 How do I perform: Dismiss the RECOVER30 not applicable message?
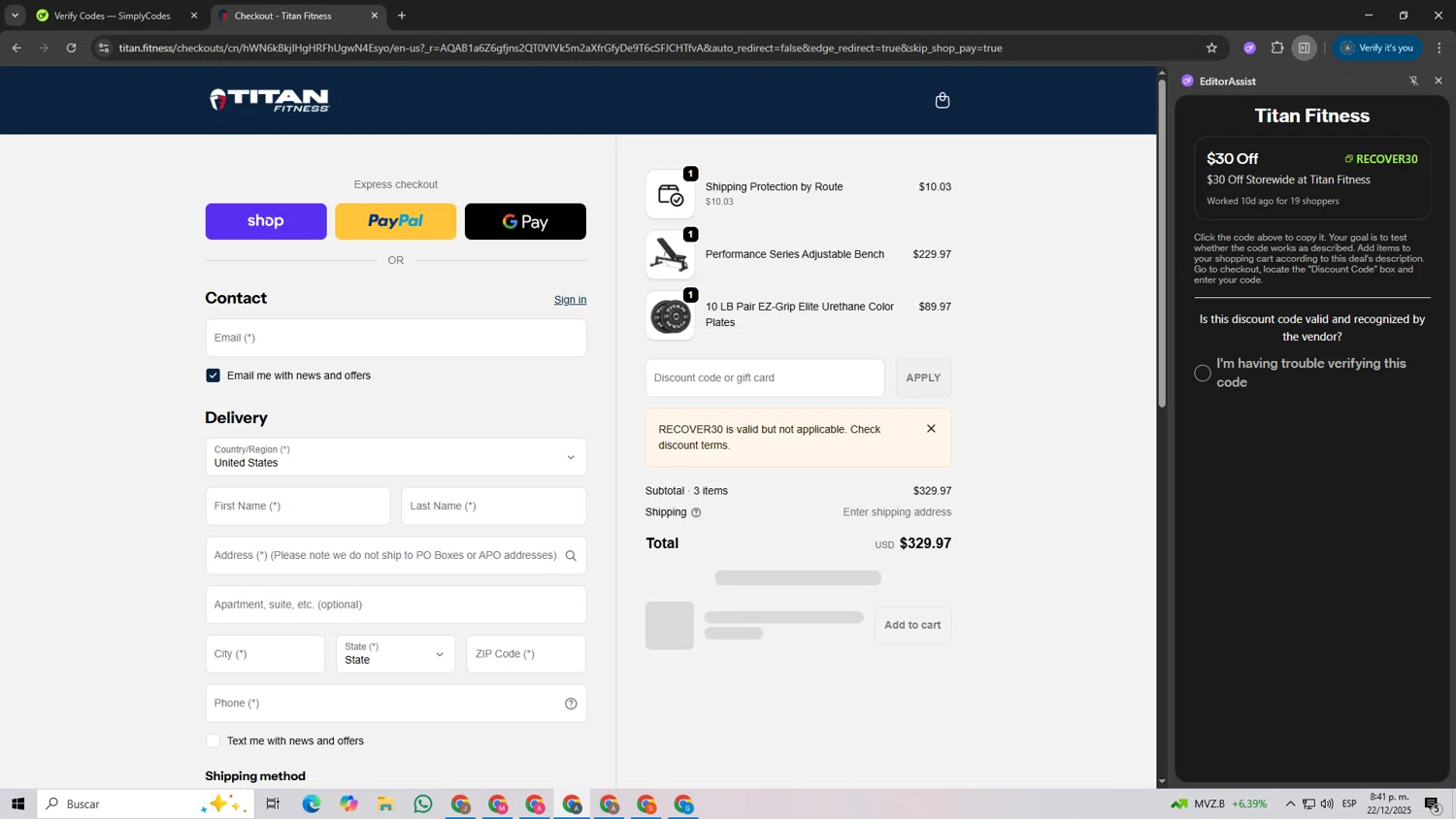click(931, 429)
